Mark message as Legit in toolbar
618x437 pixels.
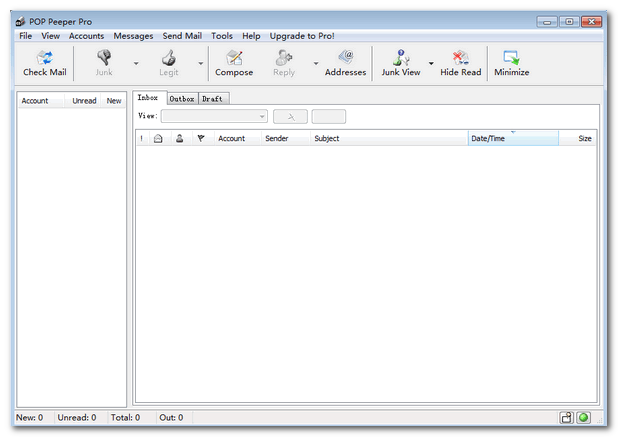point(169,63)
